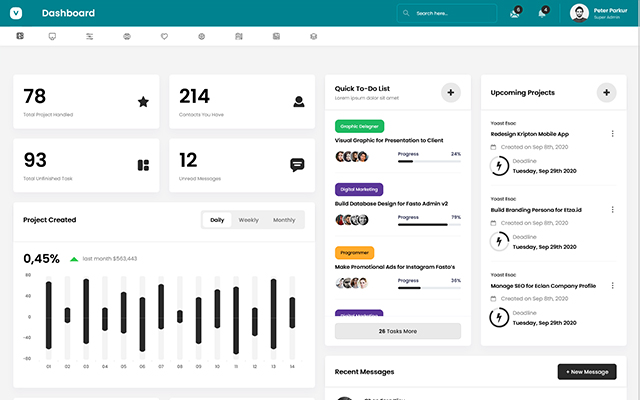Click the person icon on Contacts You Have
Screen dimensions: 640x400
(298, 101)
